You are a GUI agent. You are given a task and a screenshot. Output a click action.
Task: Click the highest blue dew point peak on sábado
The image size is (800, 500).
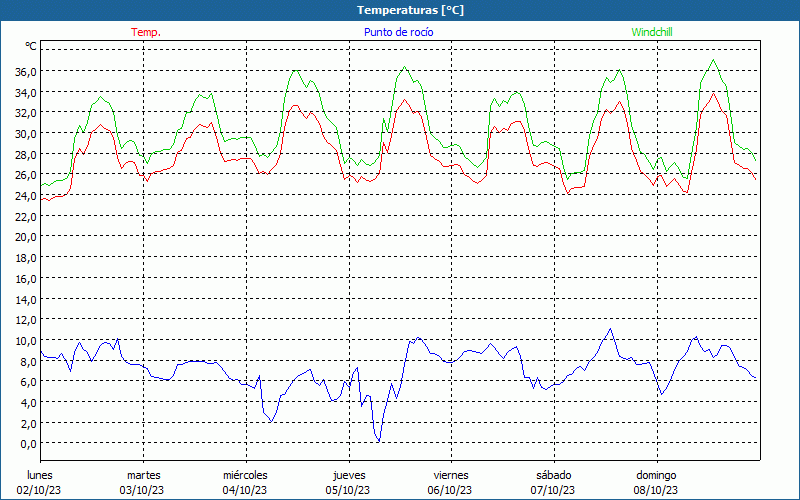click(x=610, y=329)
